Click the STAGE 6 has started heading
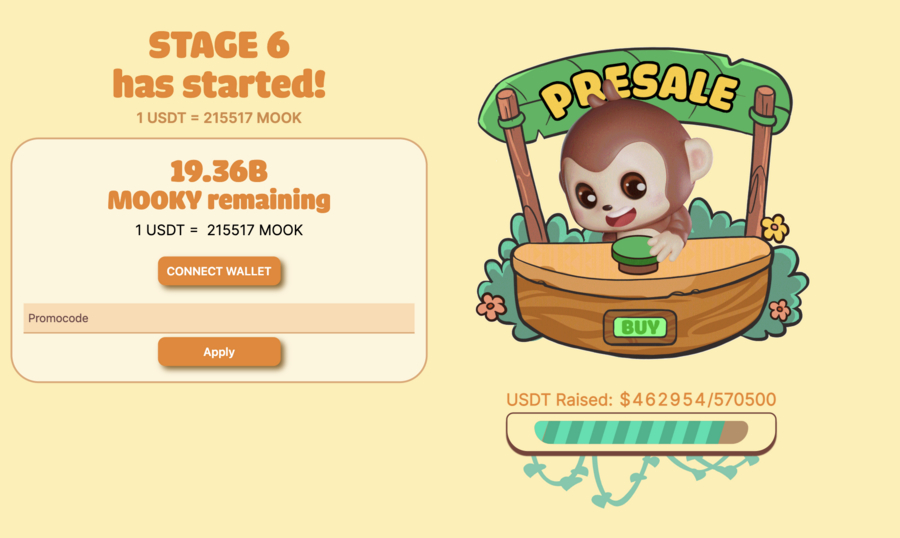Image resolution: width=900 pixels, height=538 pixels. [219, 64]
